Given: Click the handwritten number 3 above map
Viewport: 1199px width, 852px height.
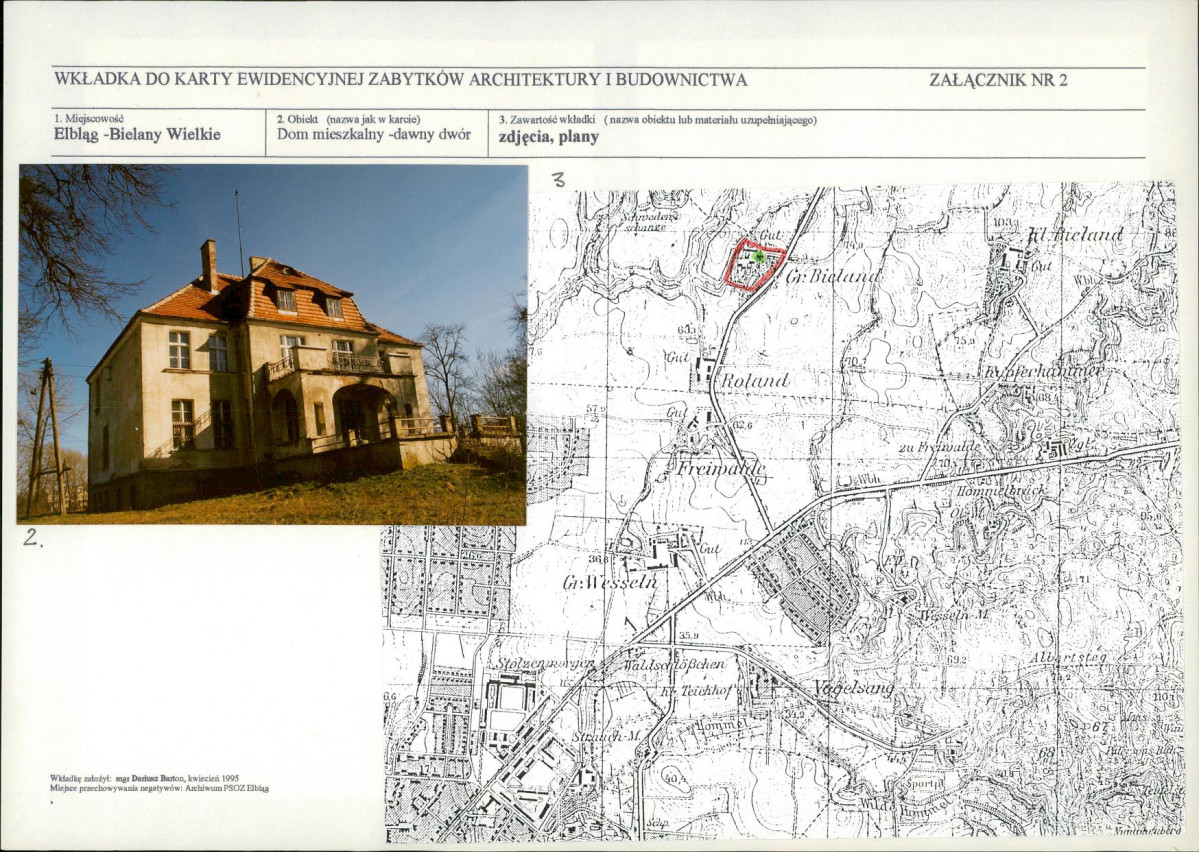Looking at the screenshot, I should (x=558, y=180).
